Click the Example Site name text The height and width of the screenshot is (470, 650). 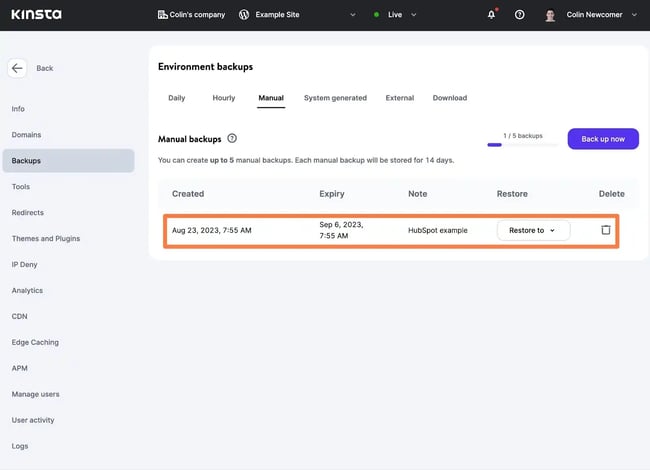click(x=277, y=15)
